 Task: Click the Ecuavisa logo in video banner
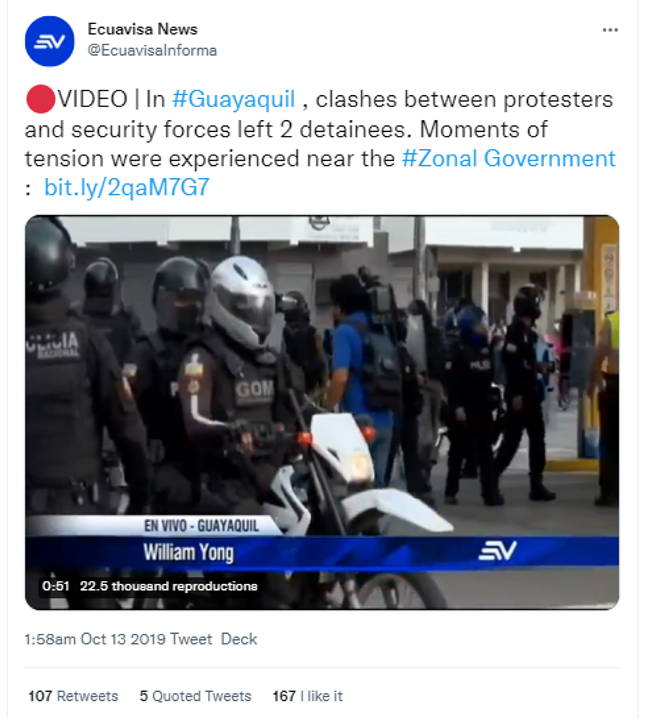[x=498, y=551]
